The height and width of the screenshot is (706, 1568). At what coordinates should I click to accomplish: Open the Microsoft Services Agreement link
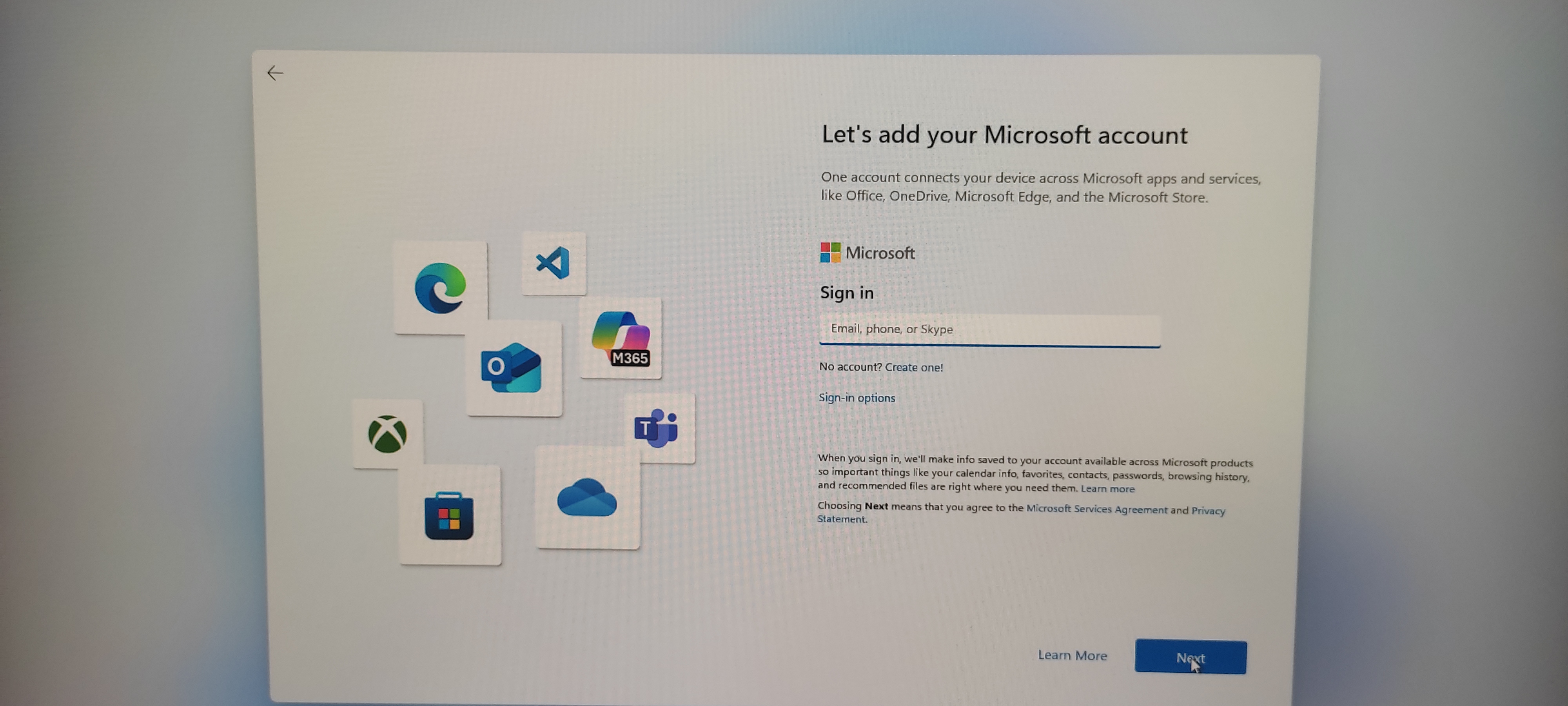(1096, 509)
